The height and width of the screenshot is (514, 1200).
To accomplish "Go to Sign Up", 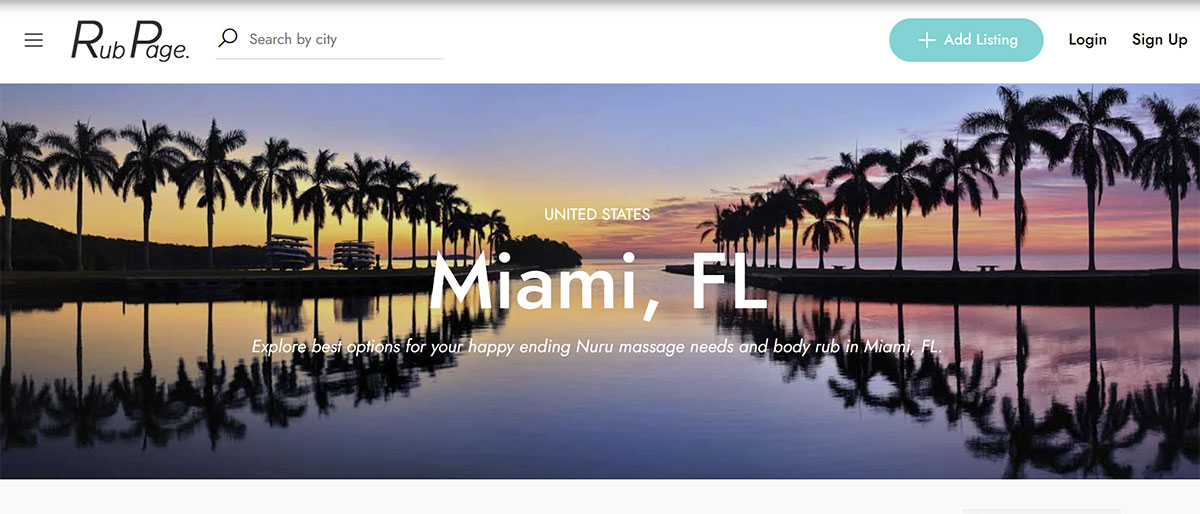I will tap(1160, 40).
